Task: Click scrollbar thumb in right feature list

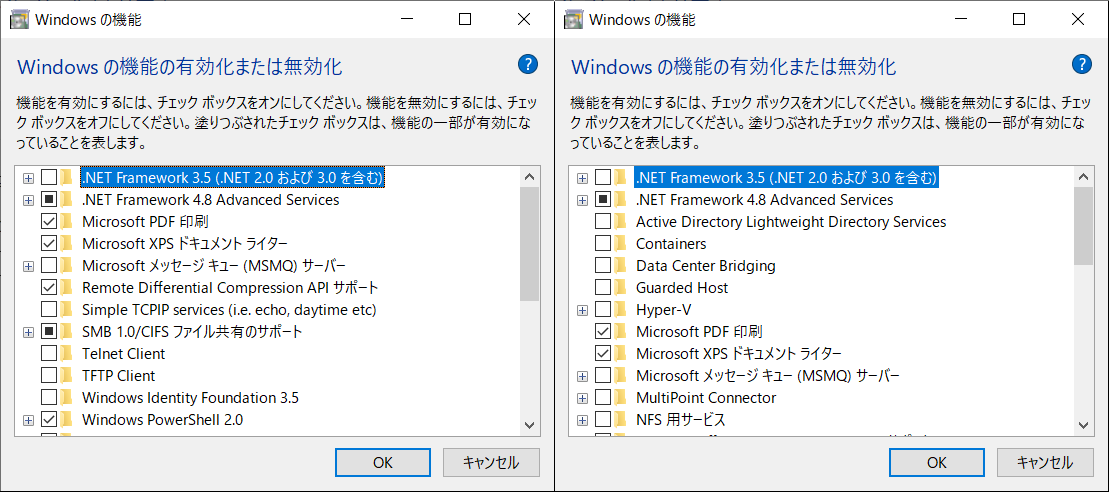Action: [1084, 226]
